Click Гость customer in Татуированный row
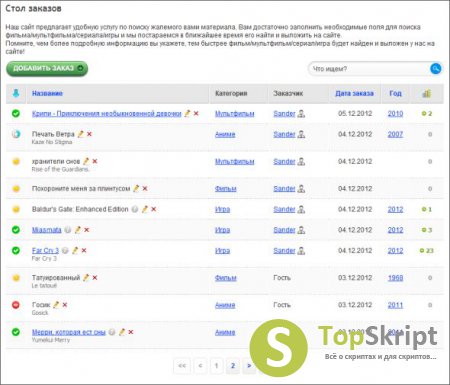The width and height of the screenshot is (450, 385). click(x=282, y=278)
